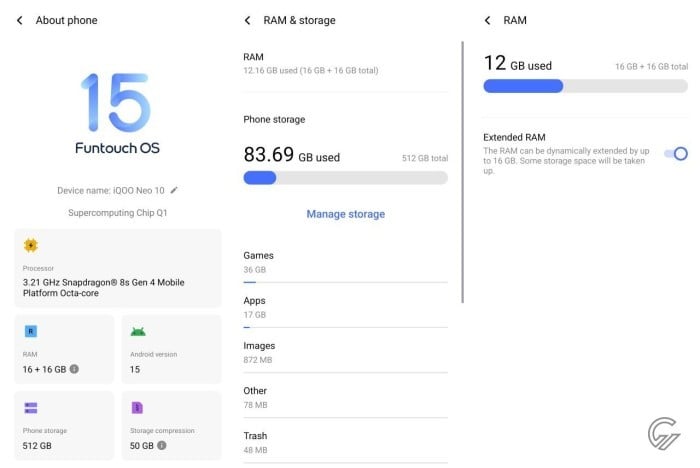Tap the Phone storage stack icon
This screenshot has width=700, height=468.
click(x=31, y=408)
